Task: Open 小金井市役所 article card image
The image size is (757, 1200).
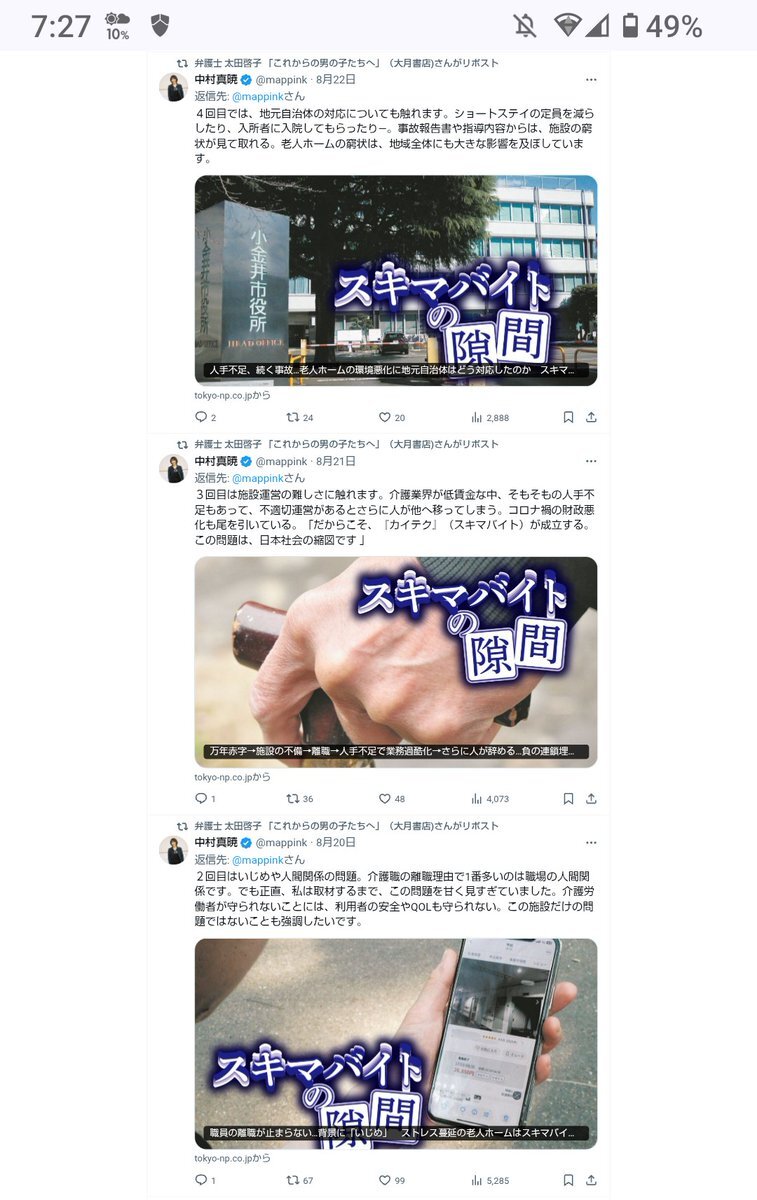Action: tap(396, 281)
